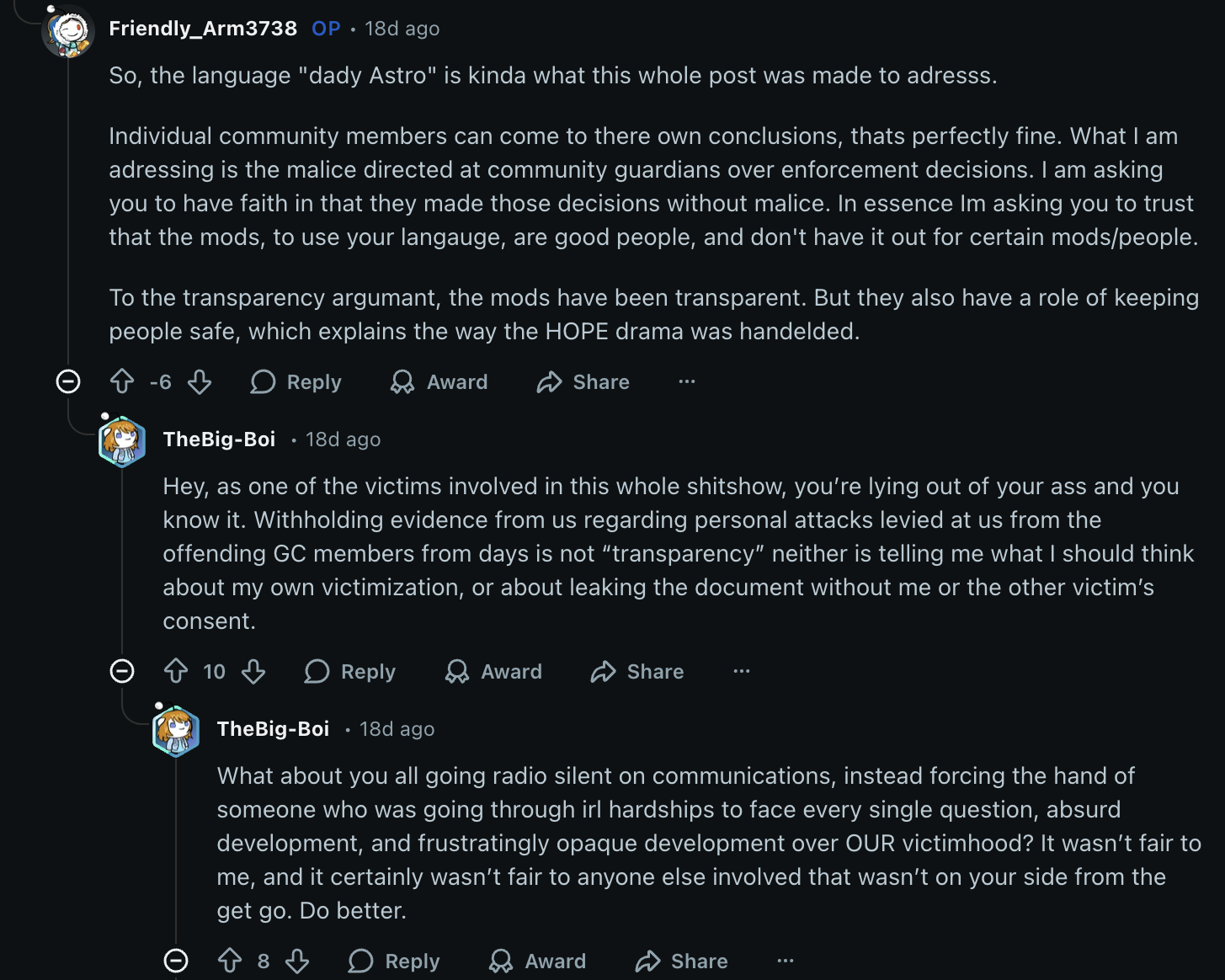
Task: Upvote Friendly_Arm3738's comment
Action: tap(122, 382)
